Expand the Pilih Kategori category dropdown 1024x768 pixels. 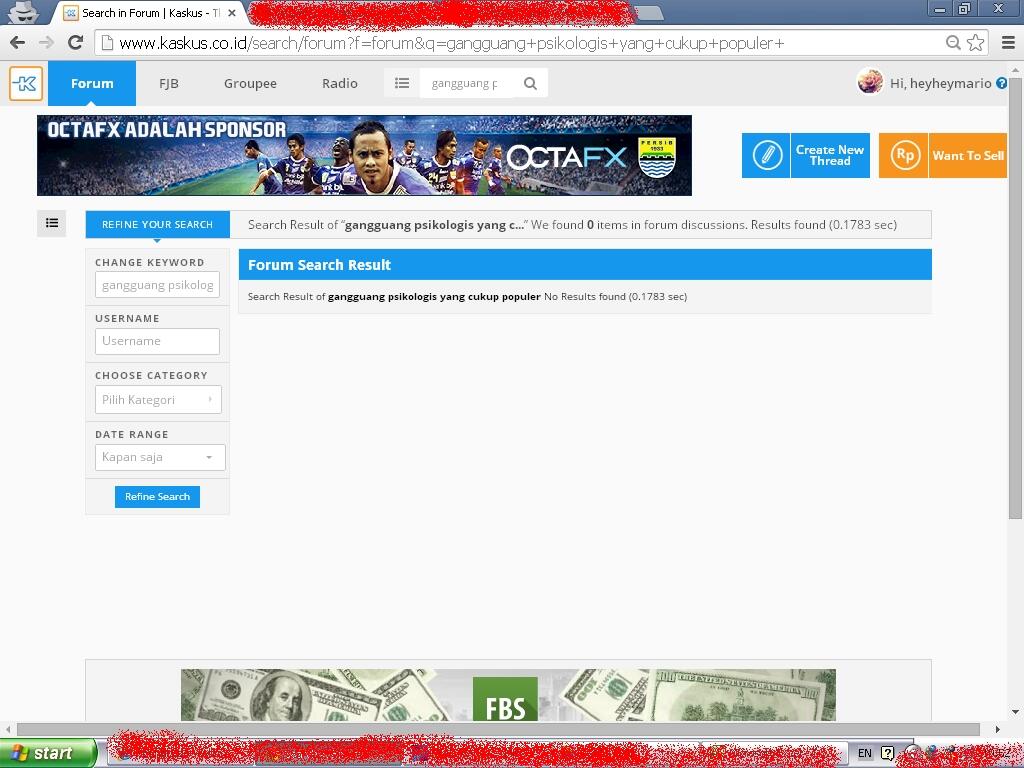[158, 400]
